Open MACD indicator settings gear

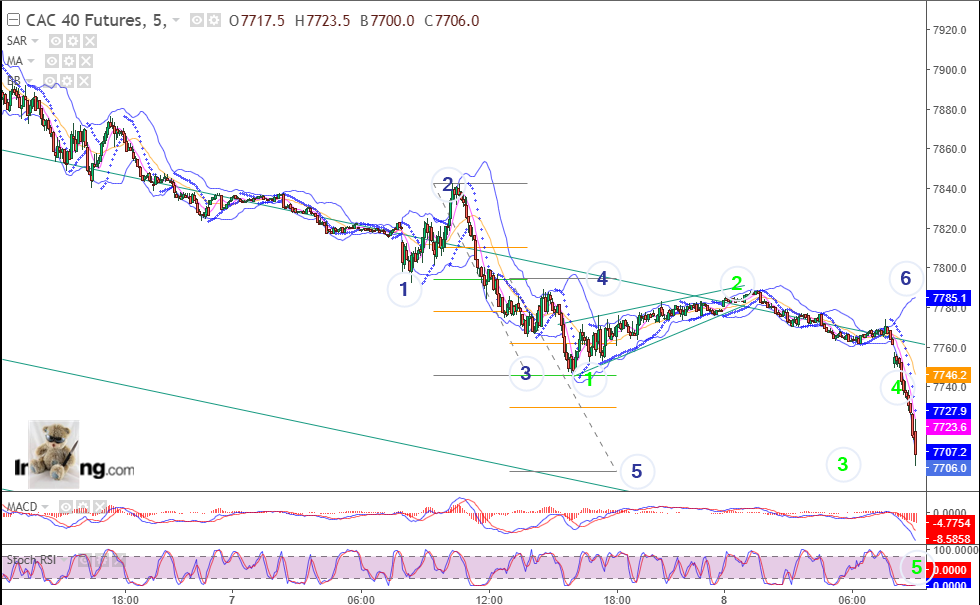(82, 506)
